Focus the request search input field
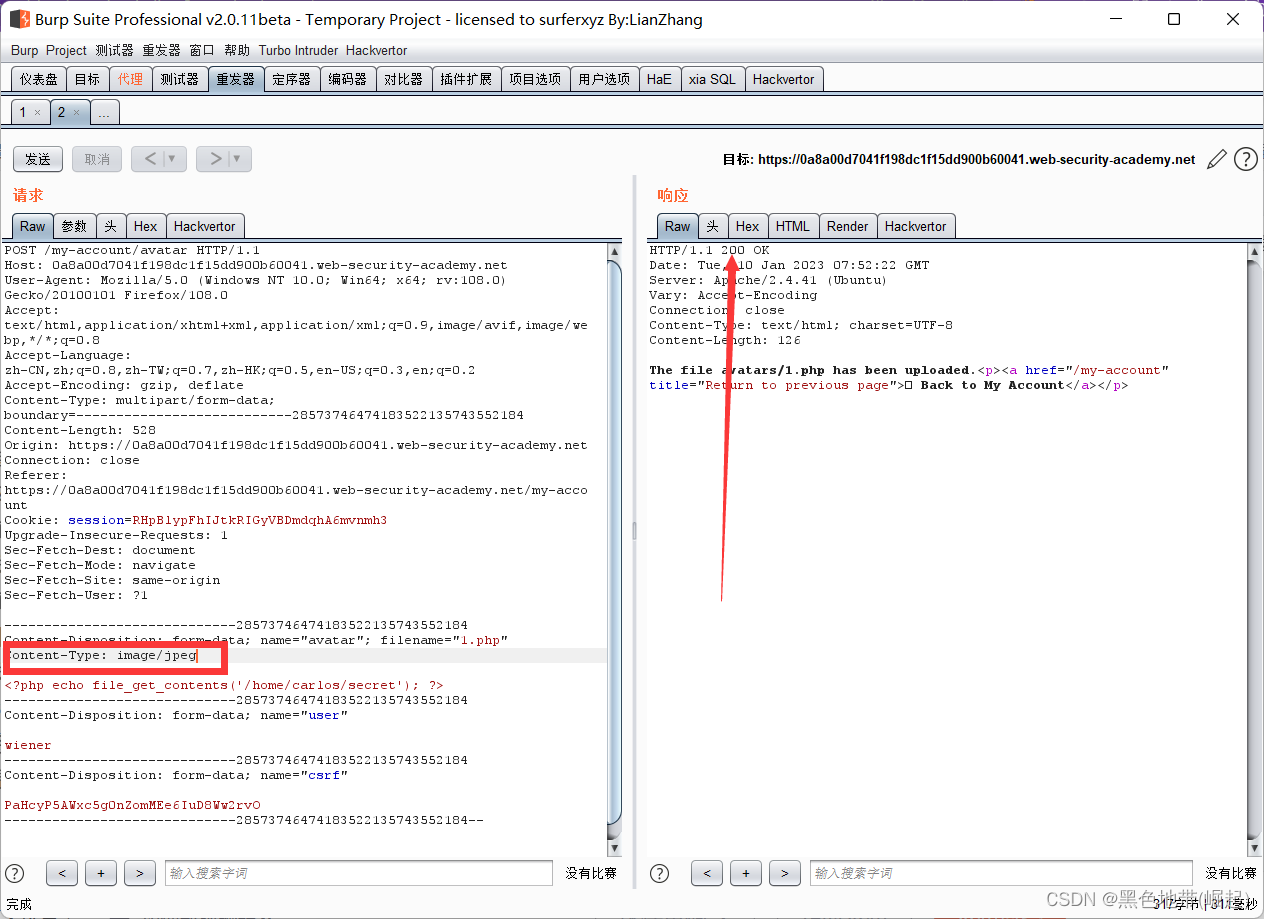The image size is (1264, 919). pos(359,873)
